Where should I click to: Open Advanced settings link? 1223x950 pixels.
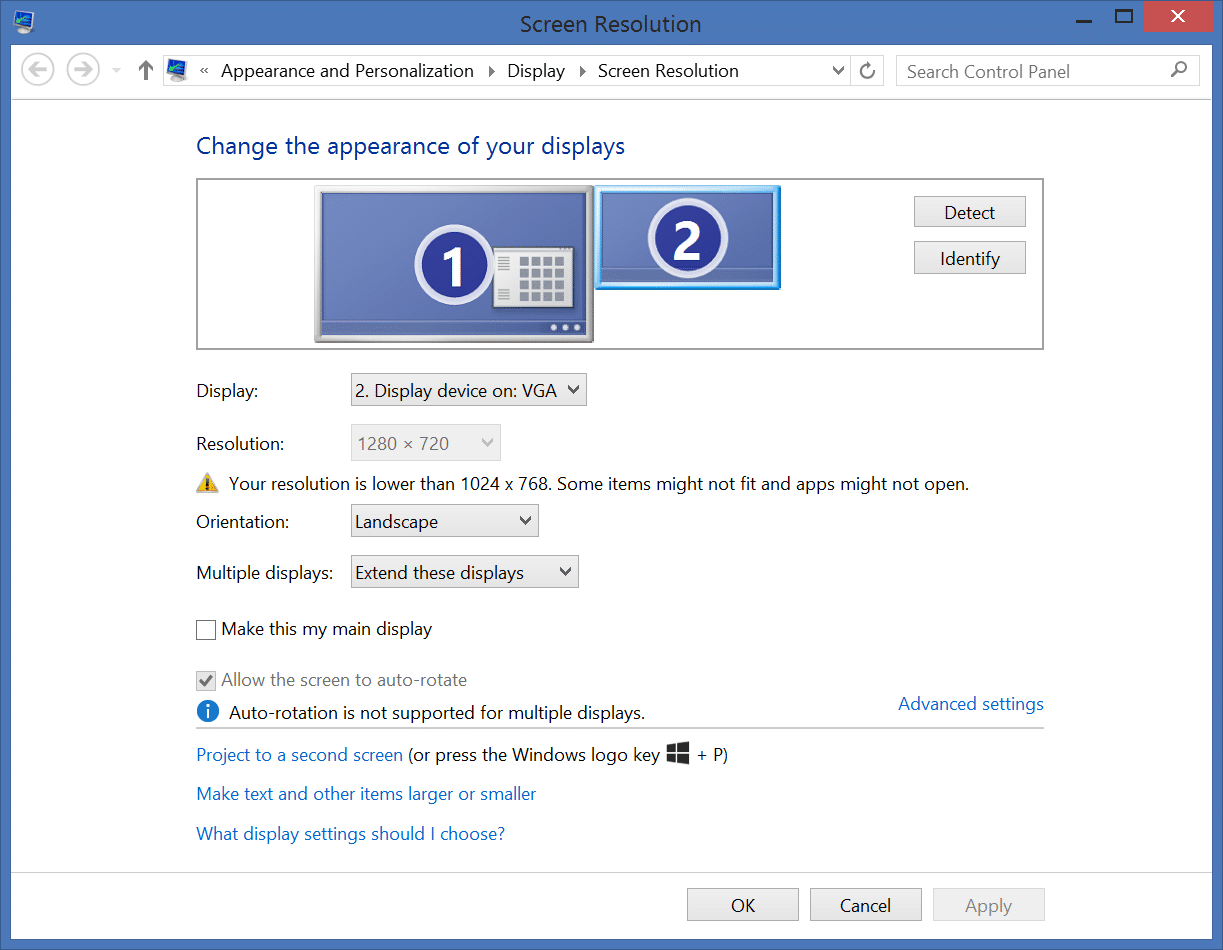click(970, 704)
